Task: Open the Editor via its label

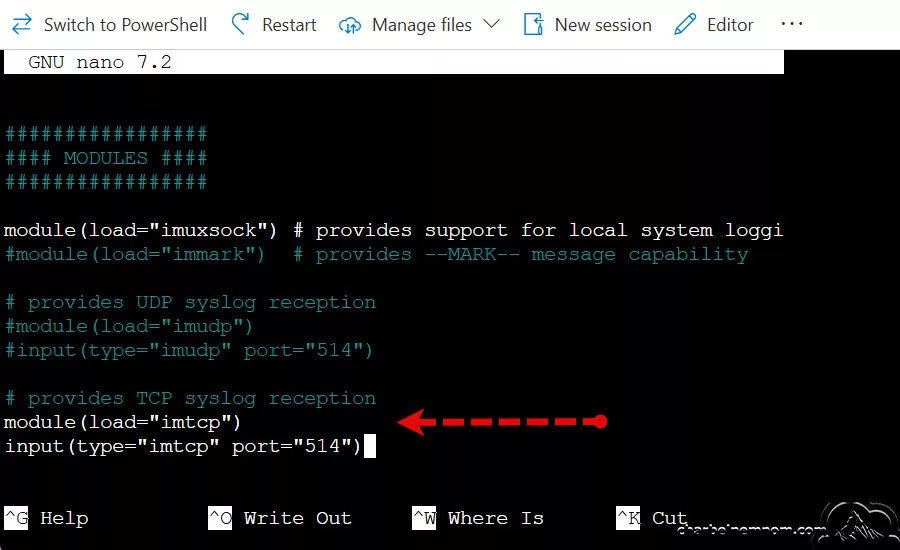Action: click(730, 25)
